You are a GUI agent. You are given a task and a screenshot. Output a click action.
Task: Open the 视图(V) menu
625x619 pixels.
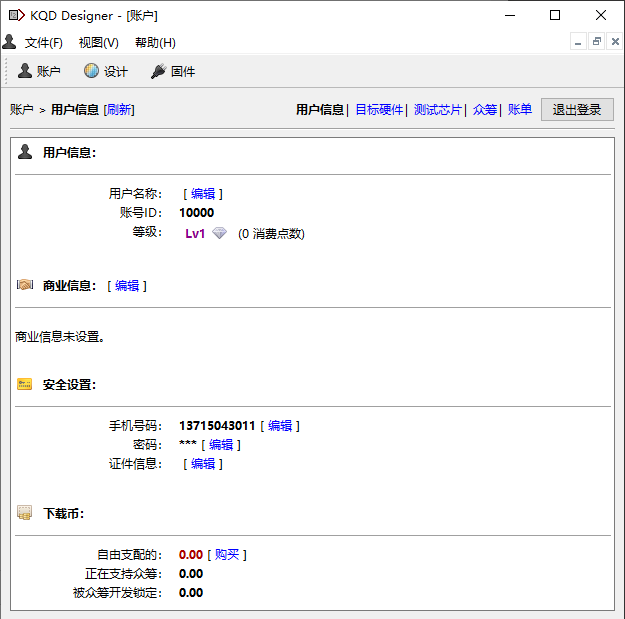(98, 43)
